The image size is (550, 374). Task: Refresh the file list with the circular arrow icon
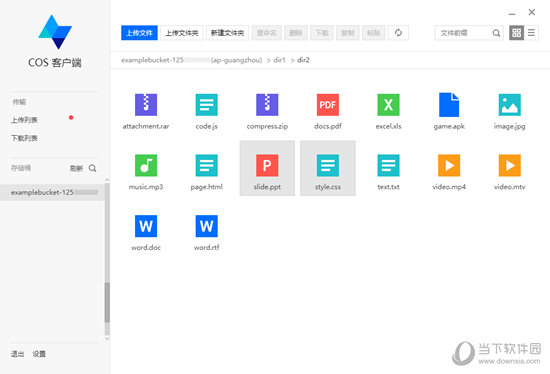[x=398, y=33]
